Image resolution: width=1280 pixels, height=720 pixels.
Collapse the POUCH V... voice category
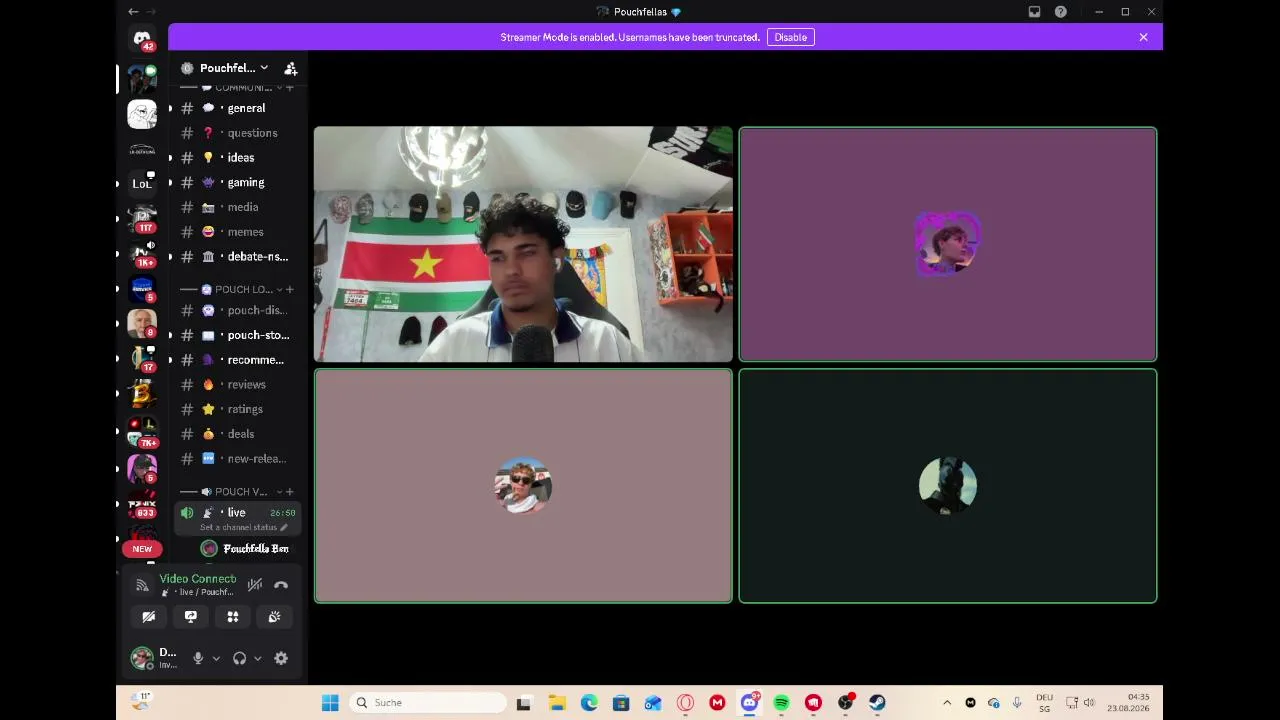click(x=234, y=492)
